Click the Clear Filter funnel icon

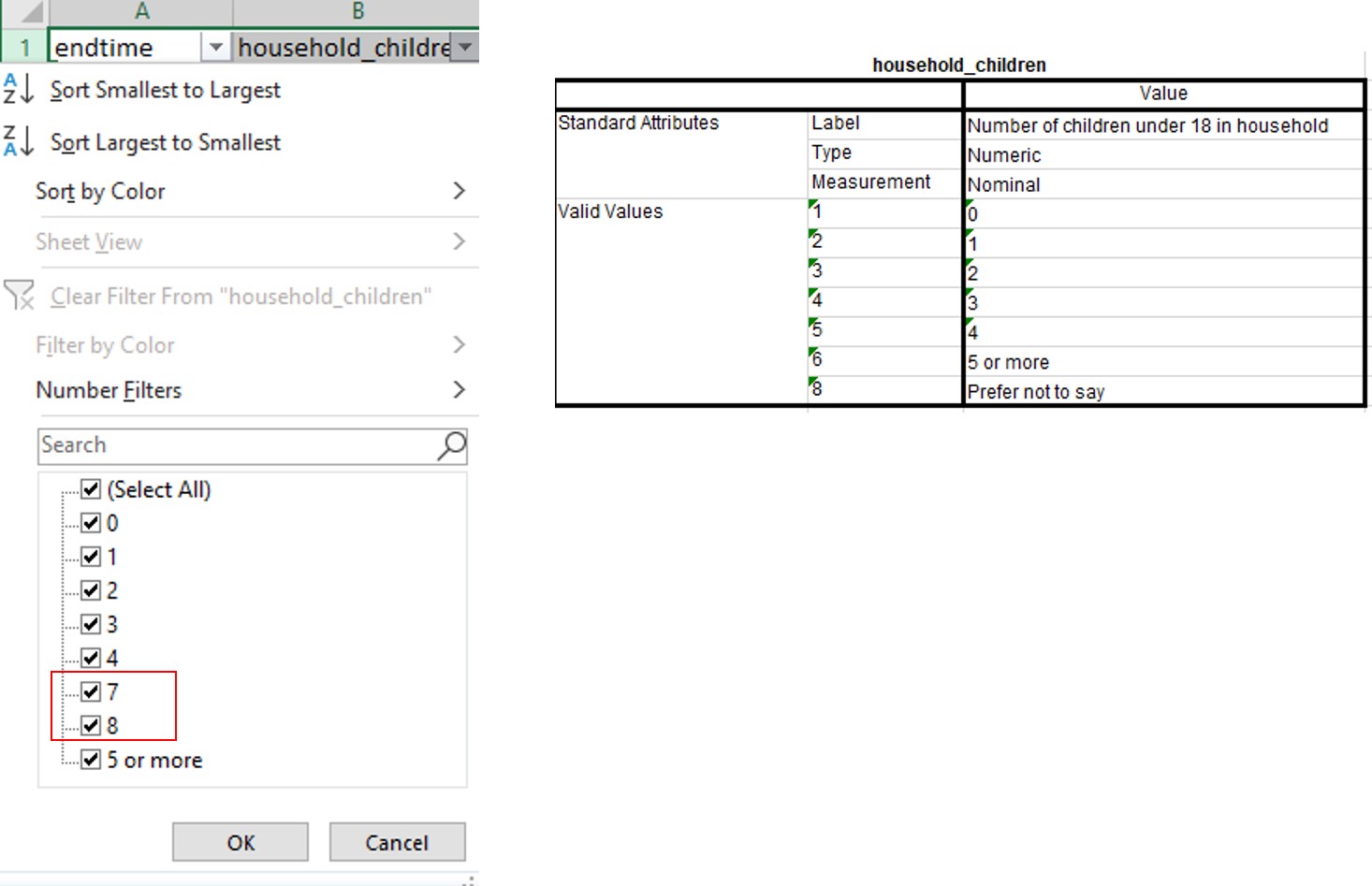point(19,296)
